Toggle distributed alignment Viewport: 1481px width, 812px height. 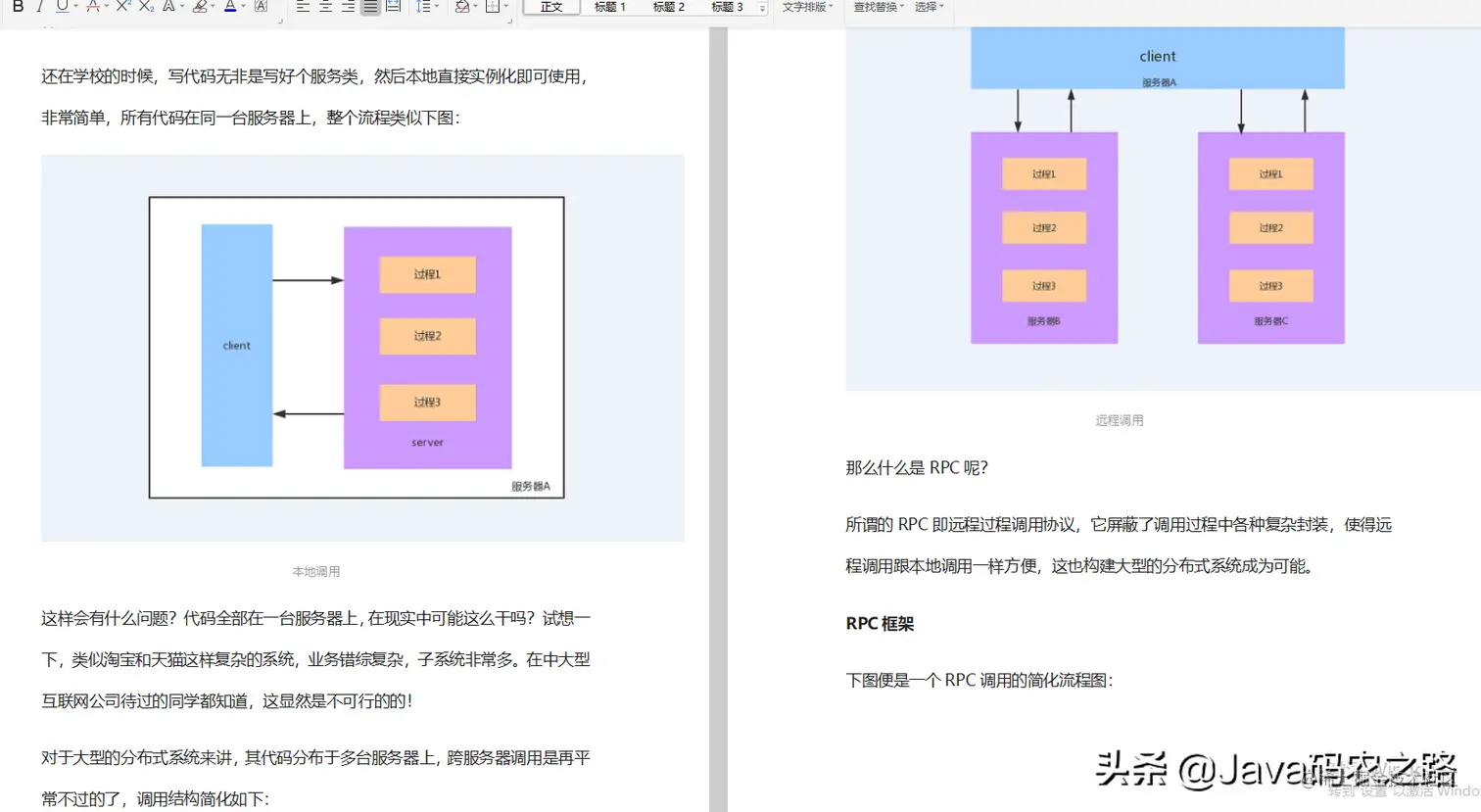pyautogui.click(x=392, y=8)
